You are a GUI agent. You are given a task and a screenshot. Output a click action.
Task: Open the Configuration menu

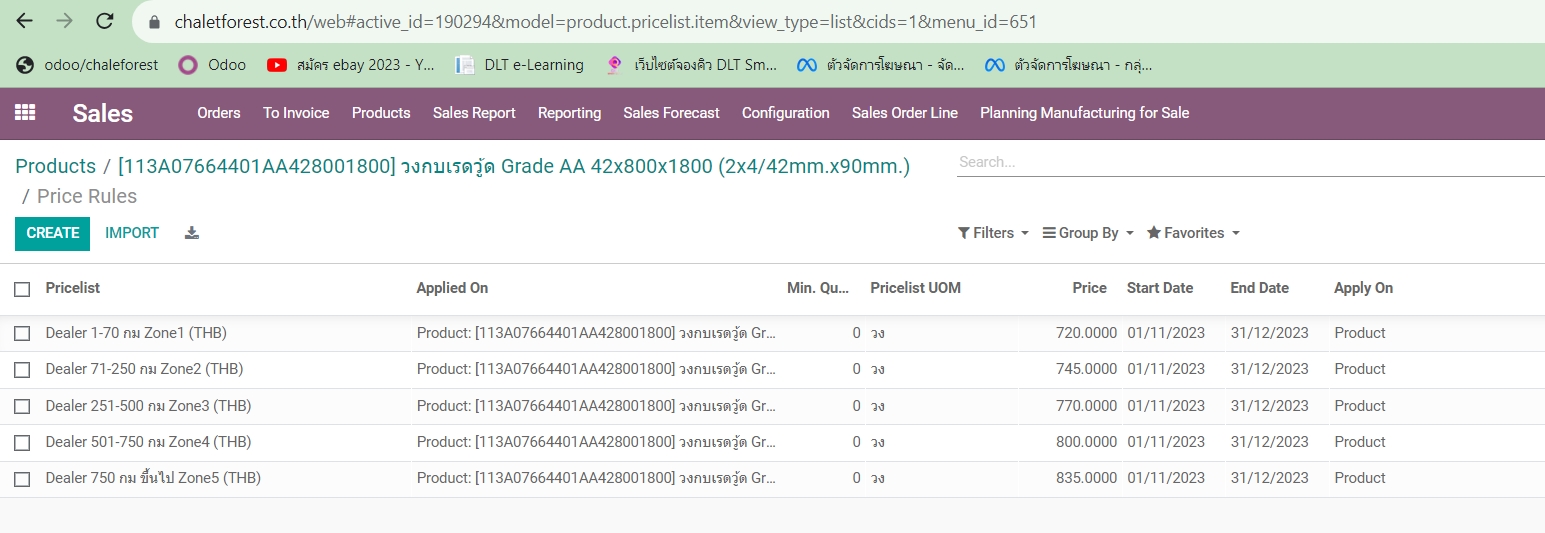[785, 113]
